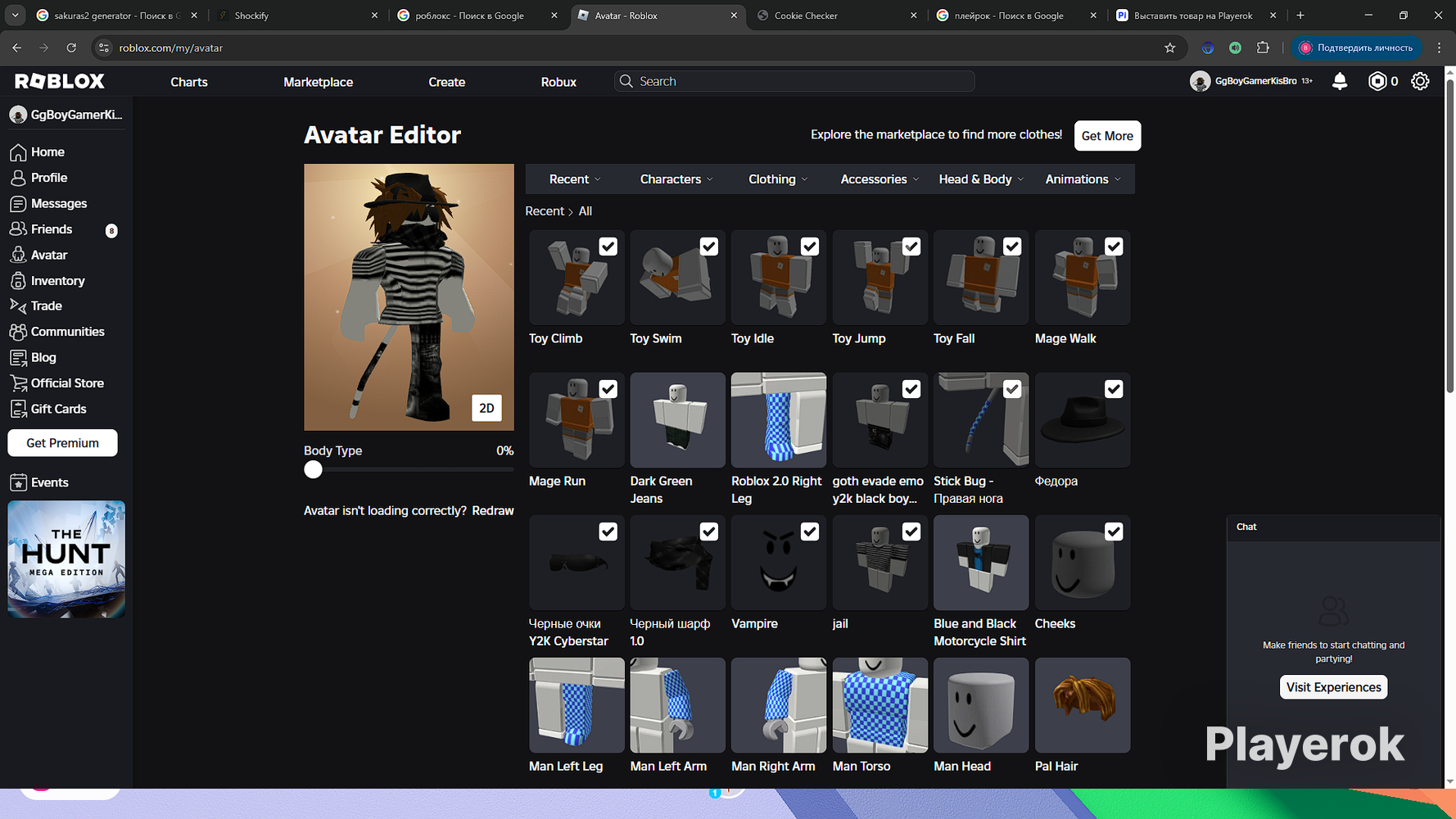The width and height of the screenshot is (1456, 819).
Task: Open the Inventory sidebar icon
Action: point(18,281)
